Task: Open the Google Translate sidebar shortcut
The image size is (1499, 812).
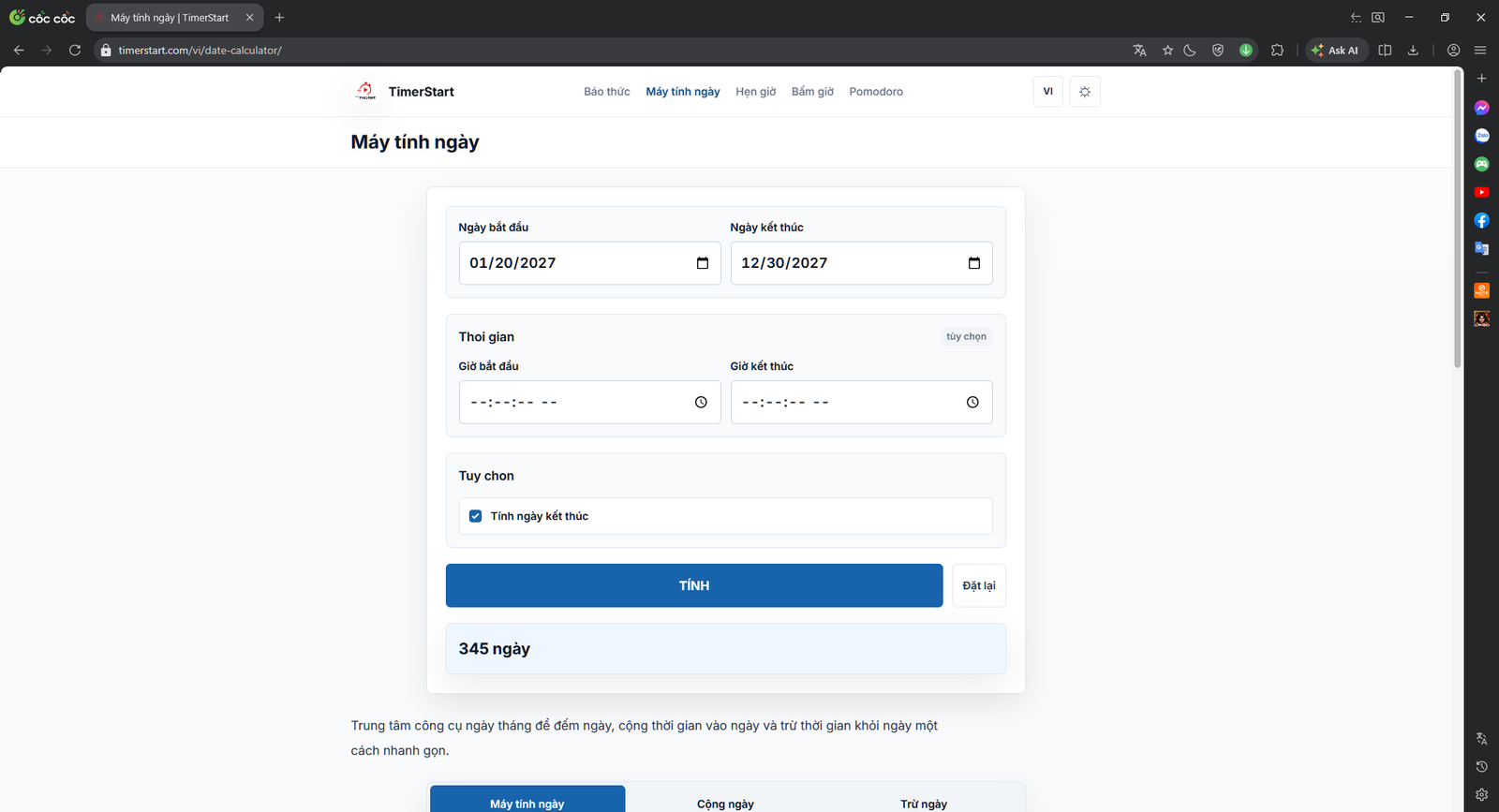Action: point(1481,248)
